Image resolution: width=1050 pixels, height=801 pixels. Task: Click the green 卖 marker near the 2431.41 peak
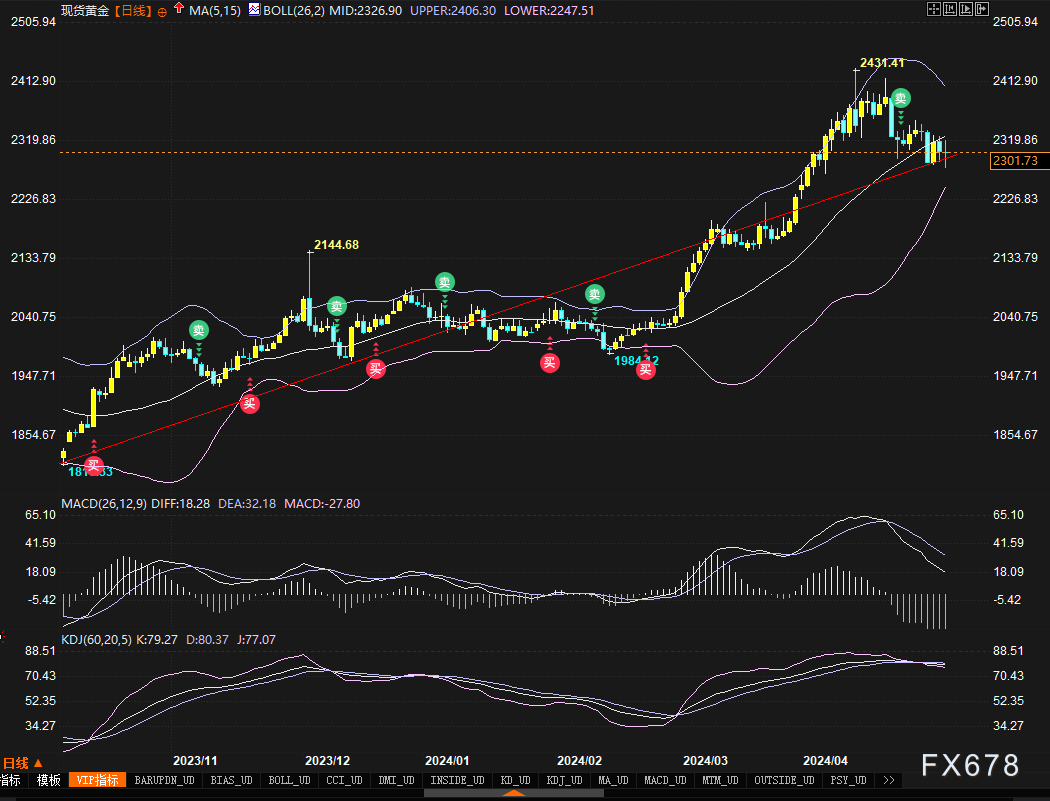(901, 98)
